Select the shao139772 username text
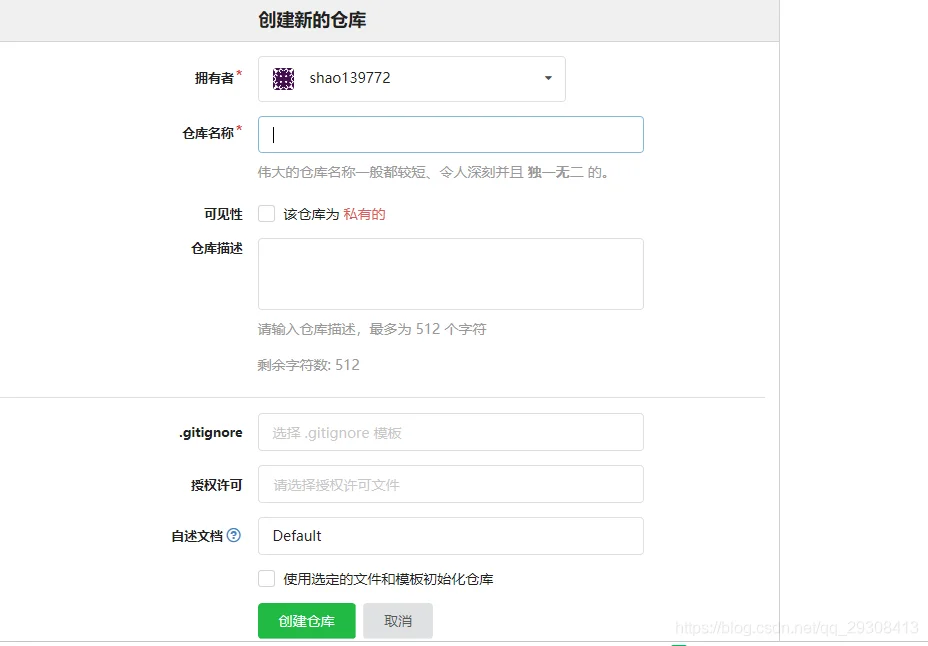 coord(350,78)
